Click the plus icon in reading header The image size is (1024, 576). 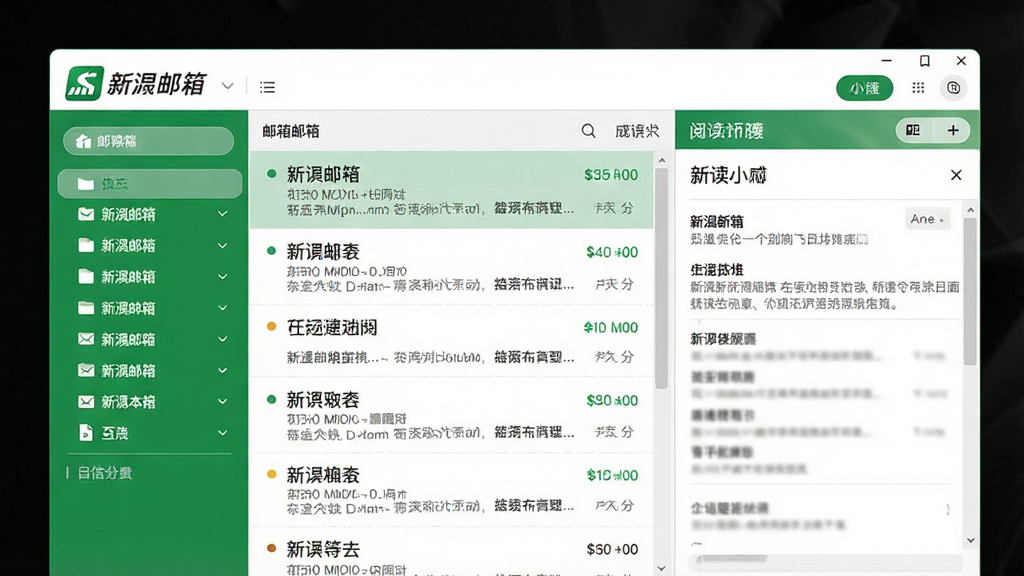point(953,130)
